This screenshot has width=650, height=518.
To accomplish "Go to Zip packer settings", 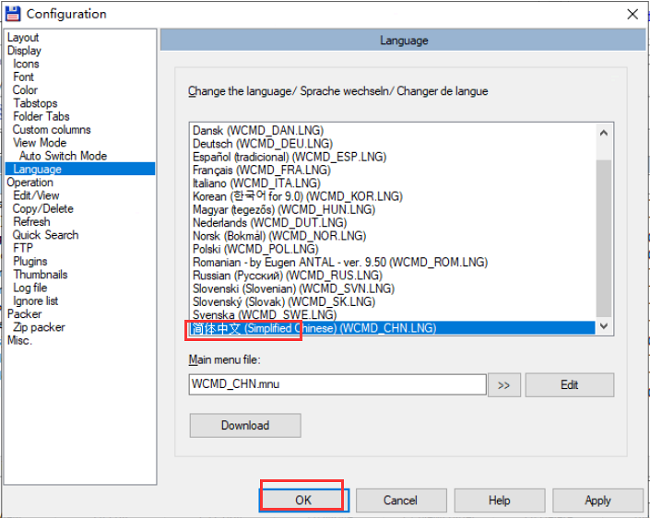I will click(x=38, y=327).
